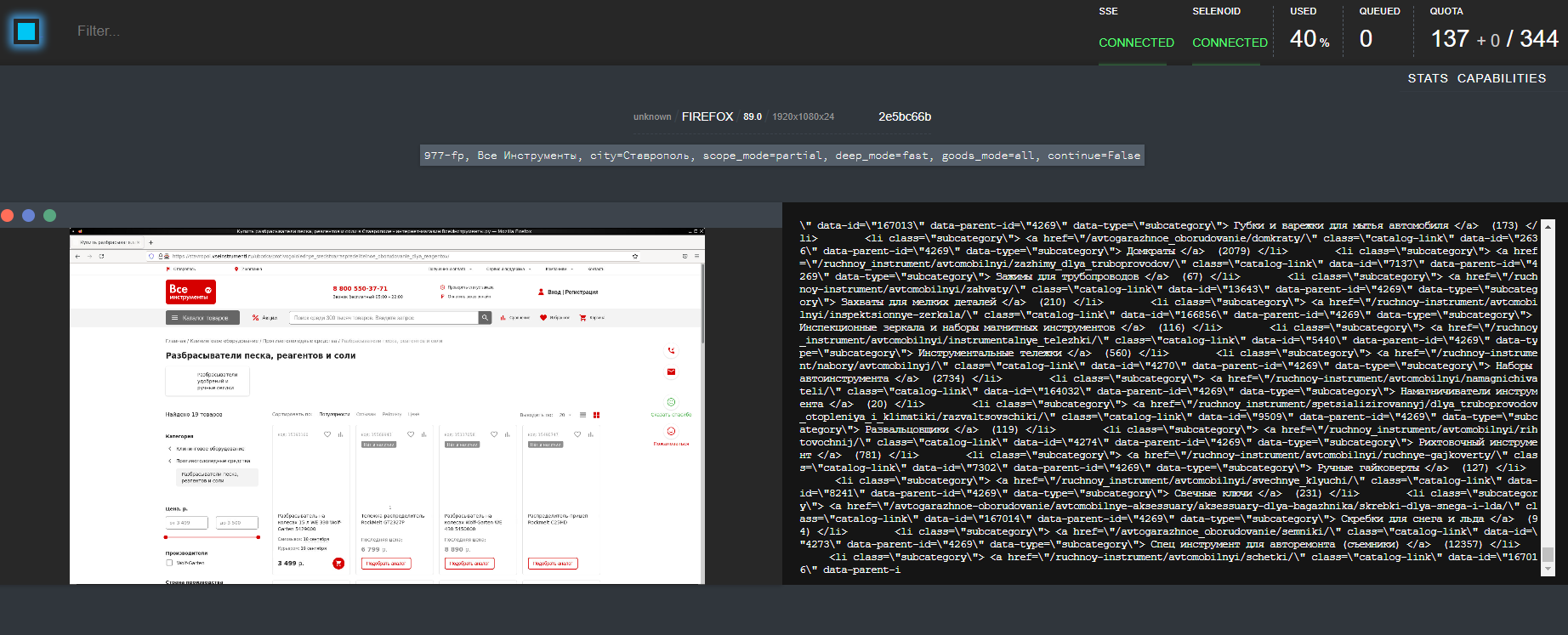Sort by Рейтингу
Viewport: 1568px width, 635px height.
point(392,414)
